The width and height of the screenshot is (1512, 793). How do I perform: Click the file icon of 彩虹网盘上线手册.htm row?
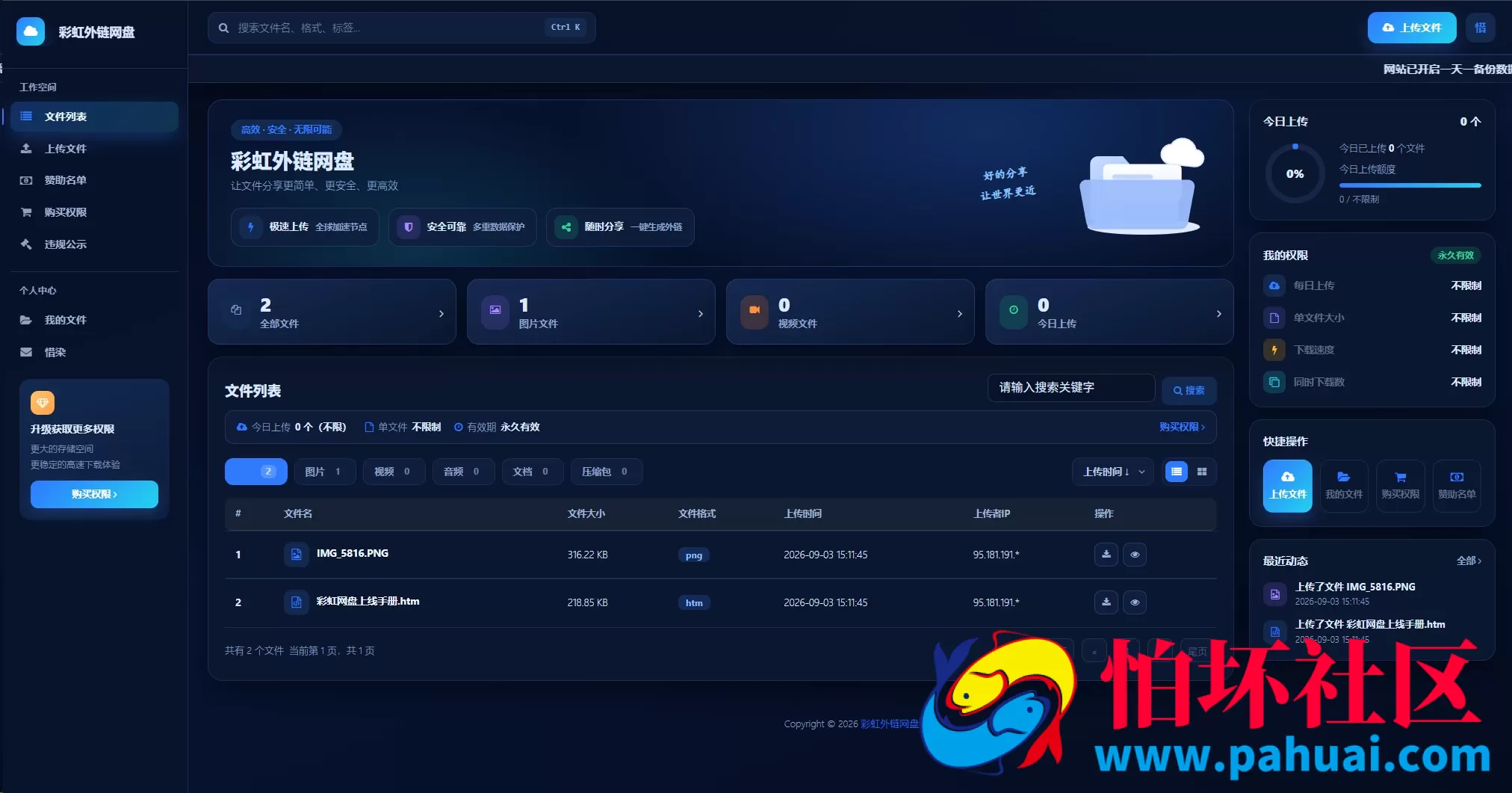tap(297, 602)
